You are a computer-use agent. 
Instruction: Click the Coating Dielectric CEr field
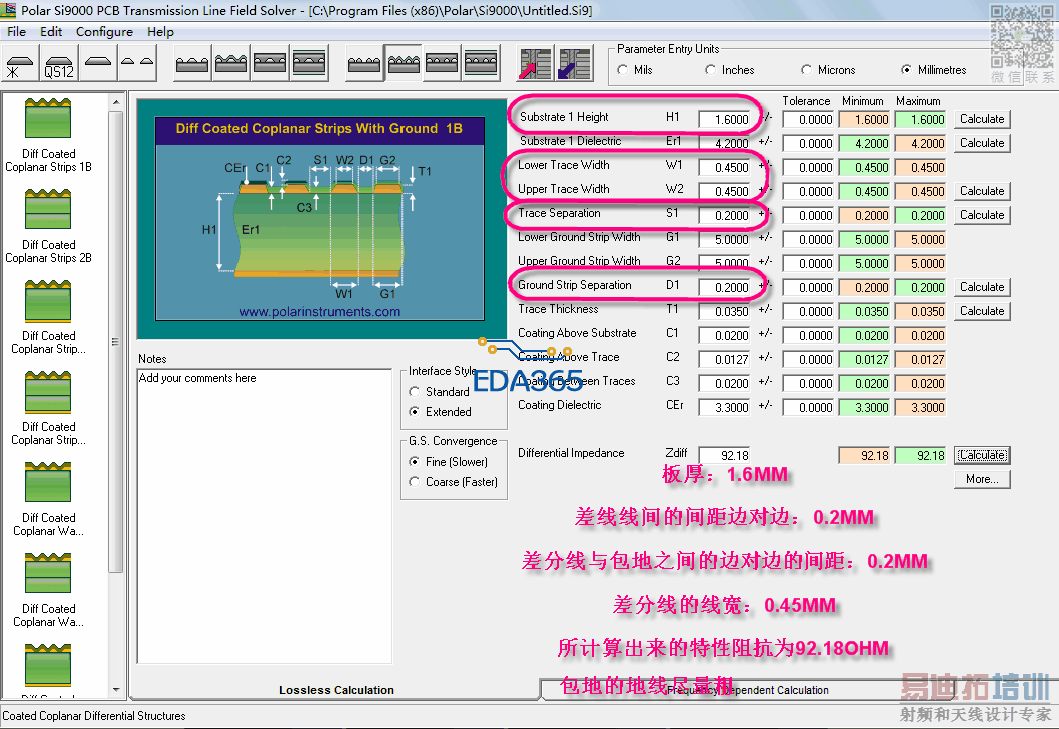point(724,407)
